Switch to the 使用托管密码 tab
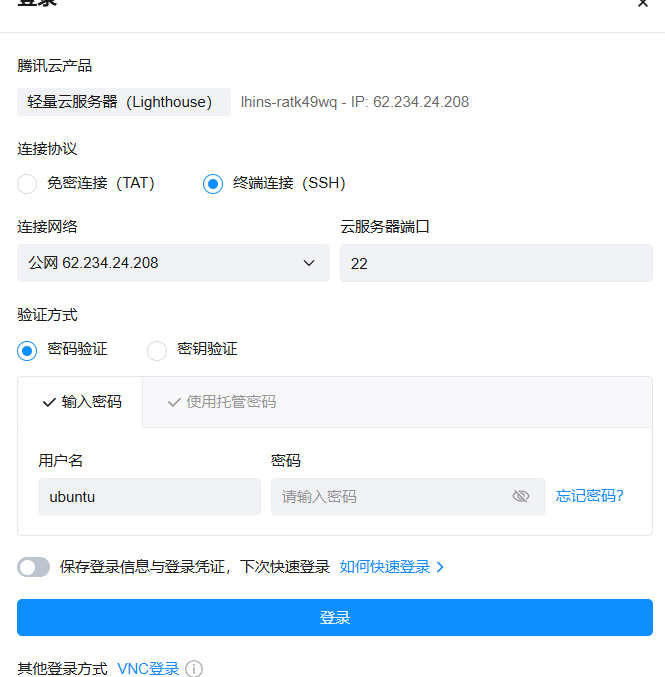The image size is (665, 677). pyautogui.click(x=222, y=402)
